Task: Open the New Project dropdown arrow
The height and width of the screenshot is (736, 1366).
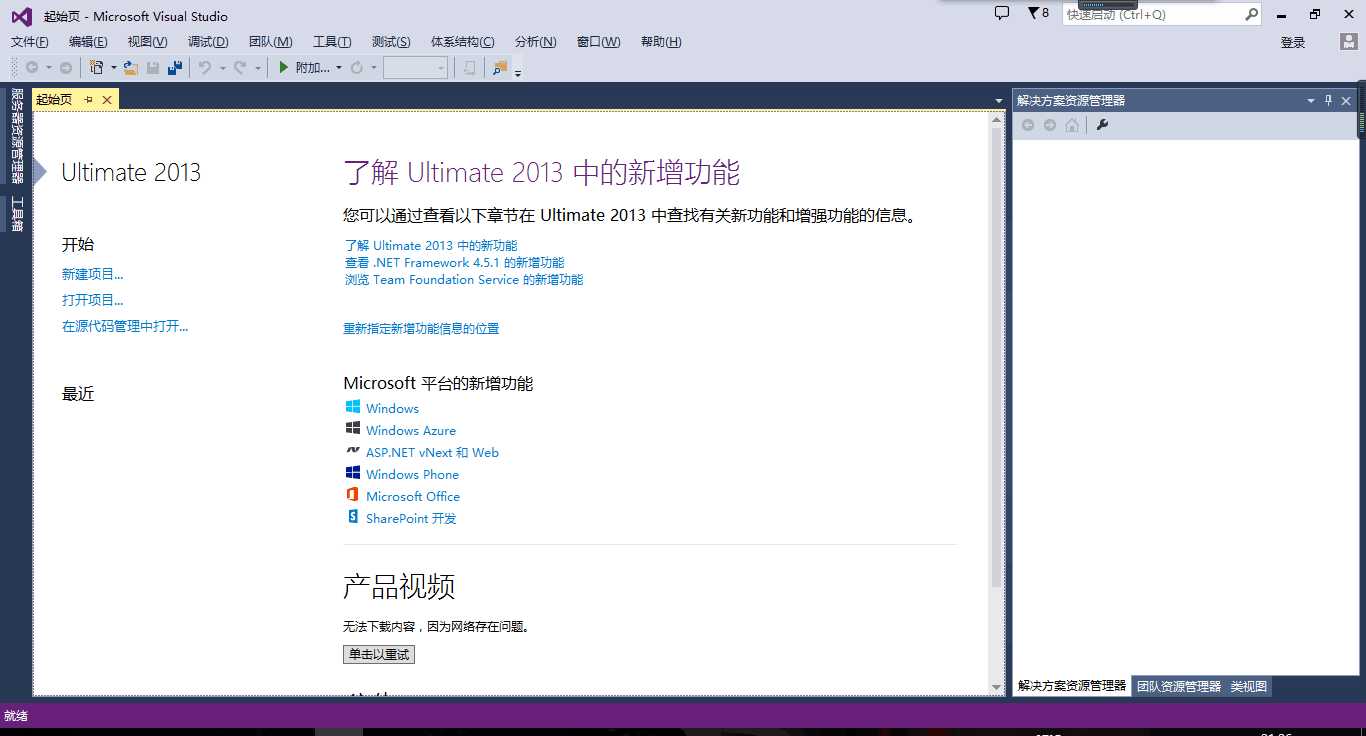Action: click(x=113, y=68)
